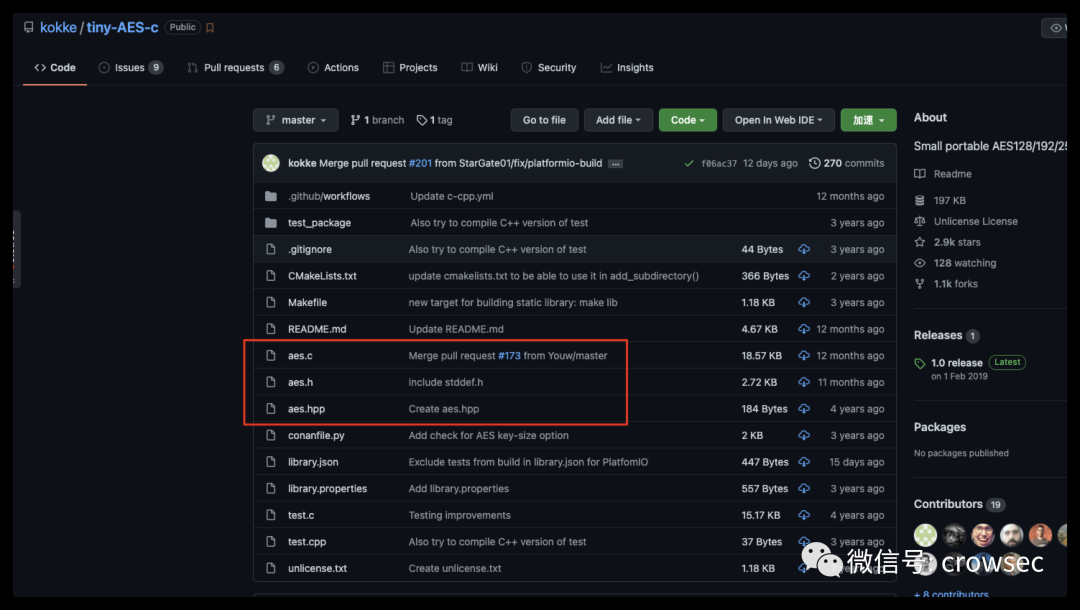This screenshot has width=1080, height=610.
Task: Open the aes.h file link
Action: 300,382
